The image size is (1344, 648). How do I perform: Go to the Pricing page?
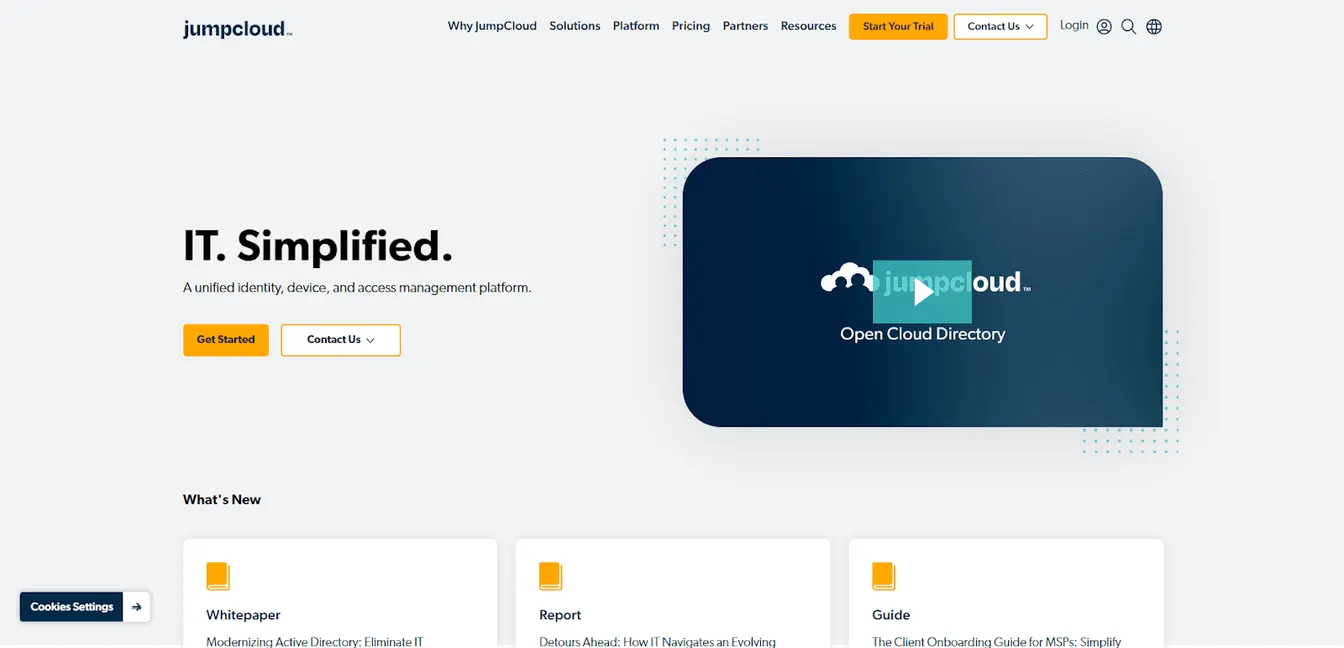691,26
